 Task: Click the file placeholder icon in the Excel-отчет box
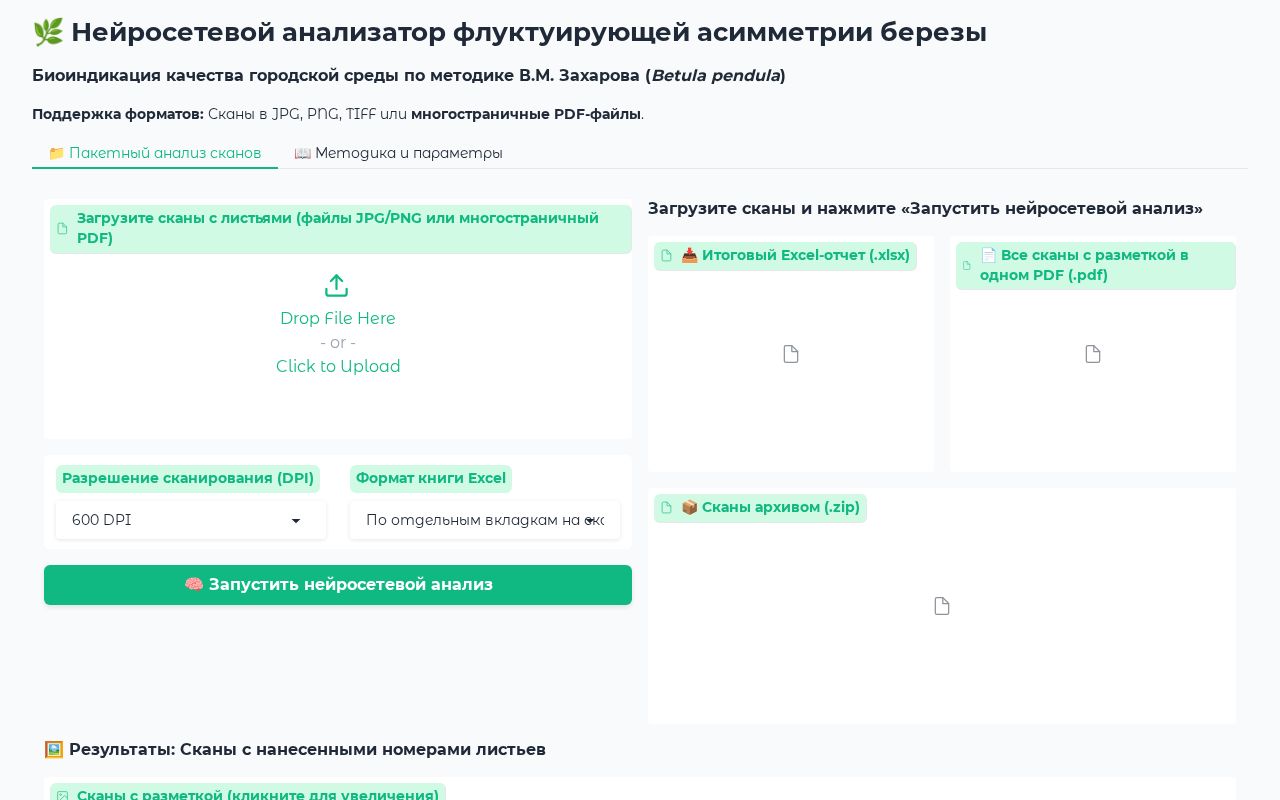click(x=791, y=354)
